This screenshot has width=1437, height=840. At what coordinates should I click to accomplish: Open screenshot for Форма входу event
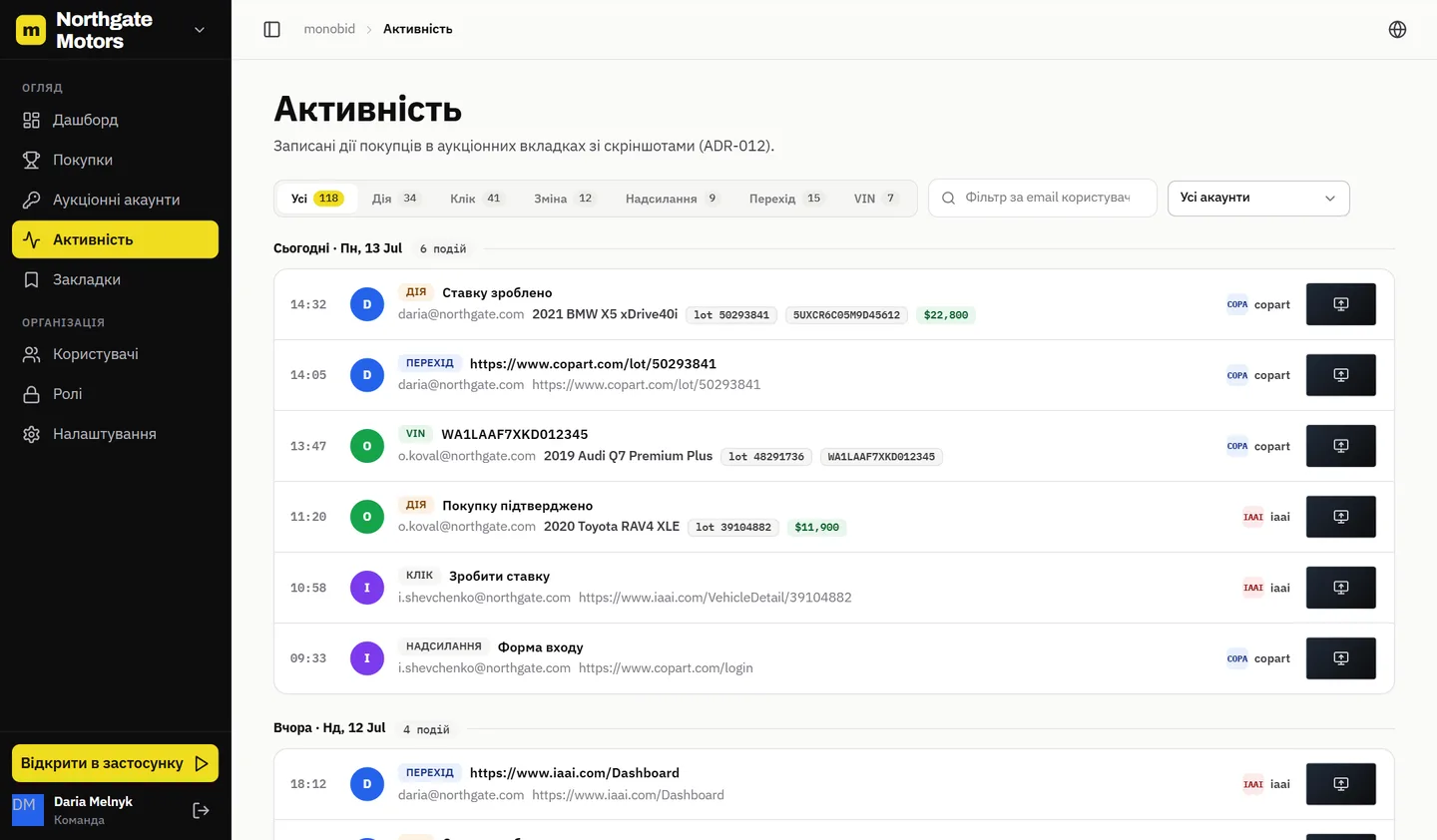[1340, 658]
